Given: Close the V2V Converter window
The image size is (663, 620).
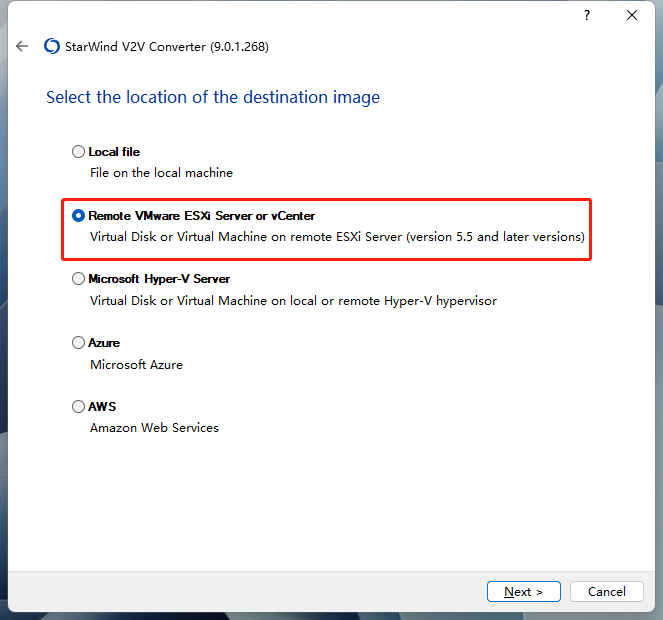Looking at the screenshot, I should (x=632, y=15).
